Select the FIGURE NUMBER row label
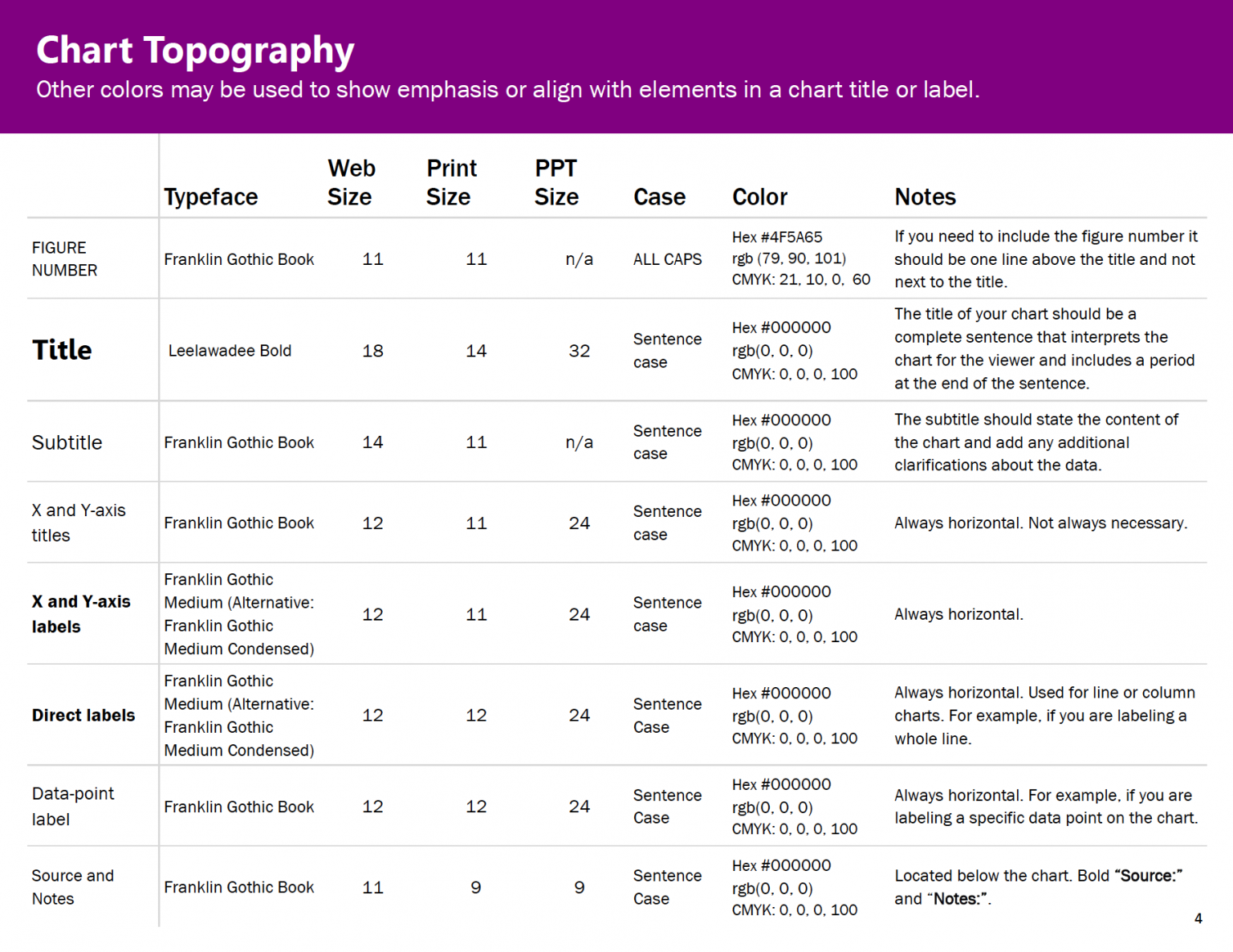 (x=64, y=258)
